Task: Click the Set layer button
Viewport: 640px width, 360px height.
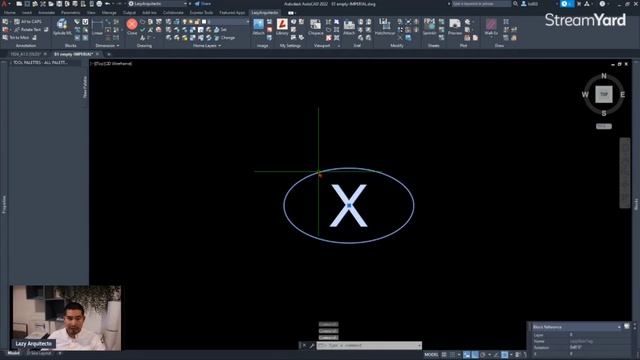Action: [220, 30]
